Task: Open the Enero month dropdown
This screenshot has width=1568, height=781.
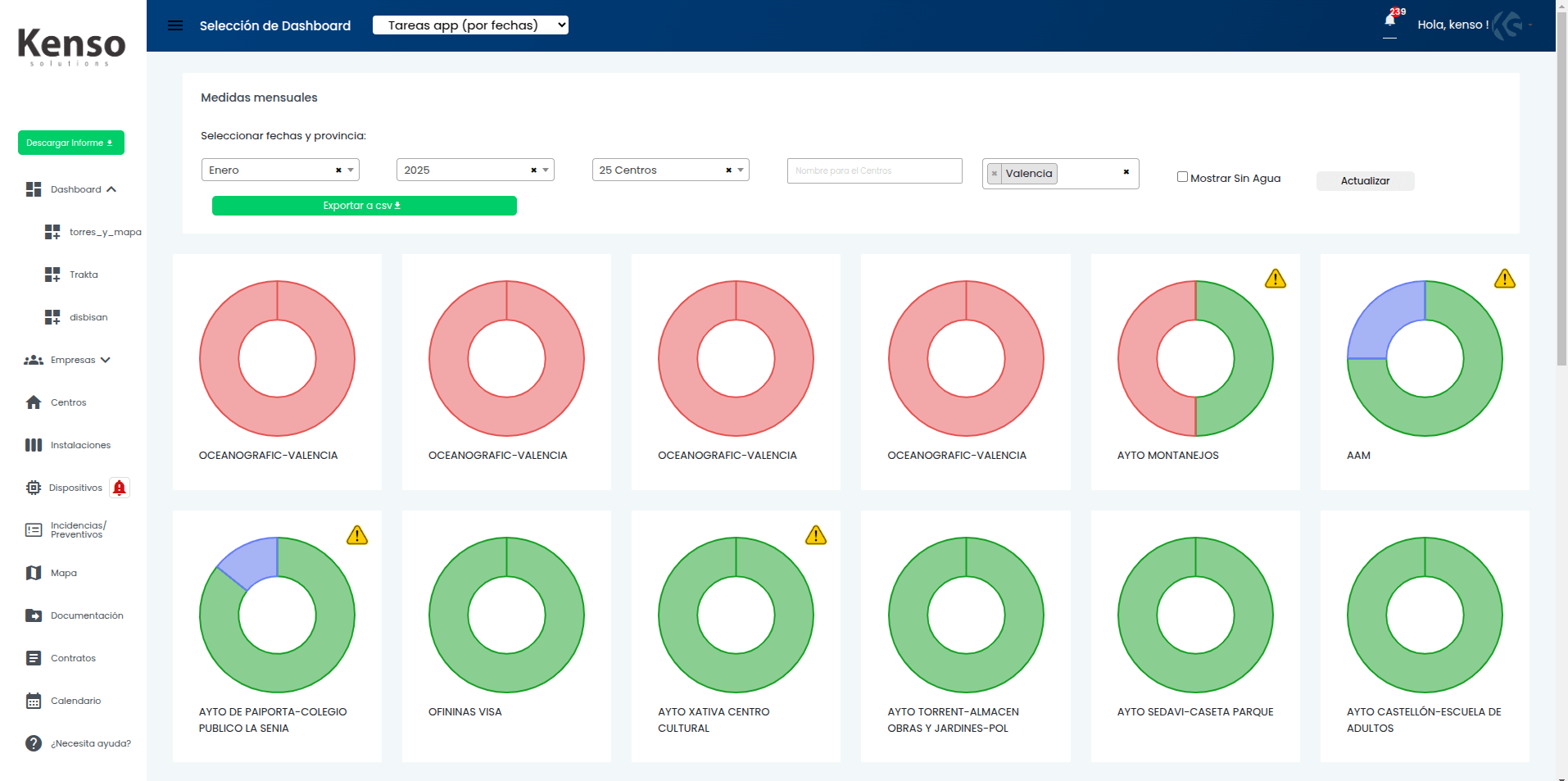Action: 280,170
